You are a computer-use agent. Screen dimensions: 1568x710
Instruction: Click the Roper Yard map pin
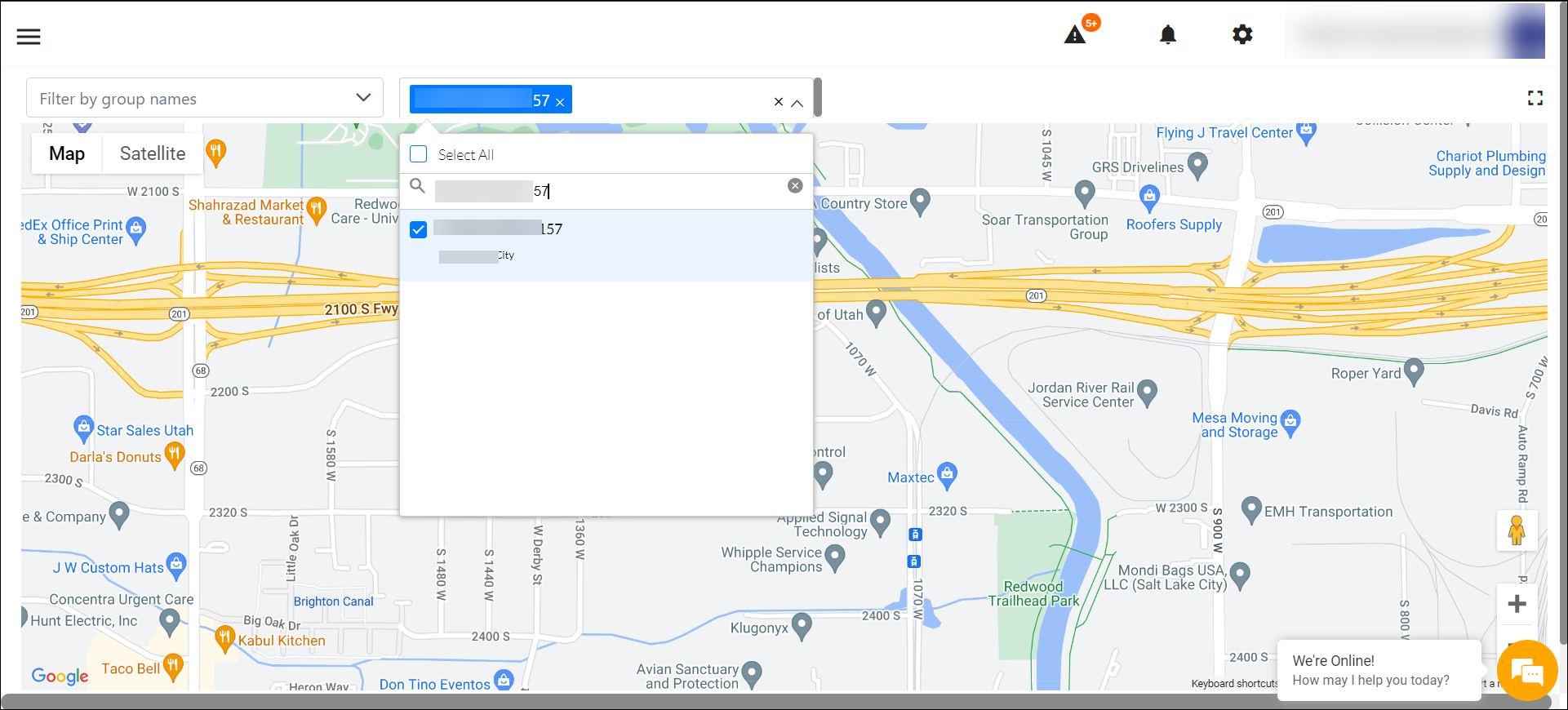coord(1414,372)
